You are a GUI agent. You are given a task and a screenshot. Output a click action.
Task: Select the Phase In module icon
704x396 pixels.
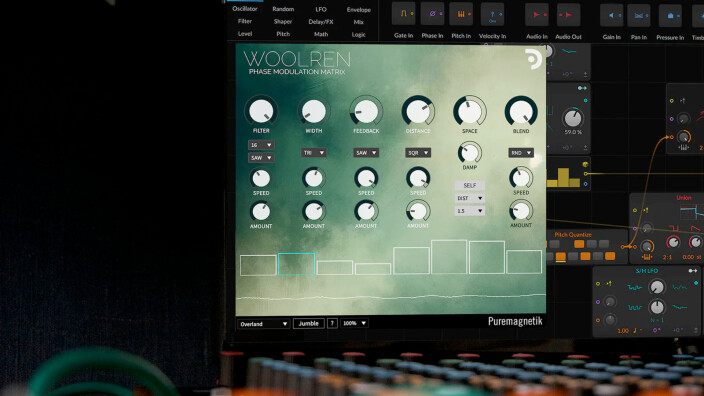(x=432, y=14)
